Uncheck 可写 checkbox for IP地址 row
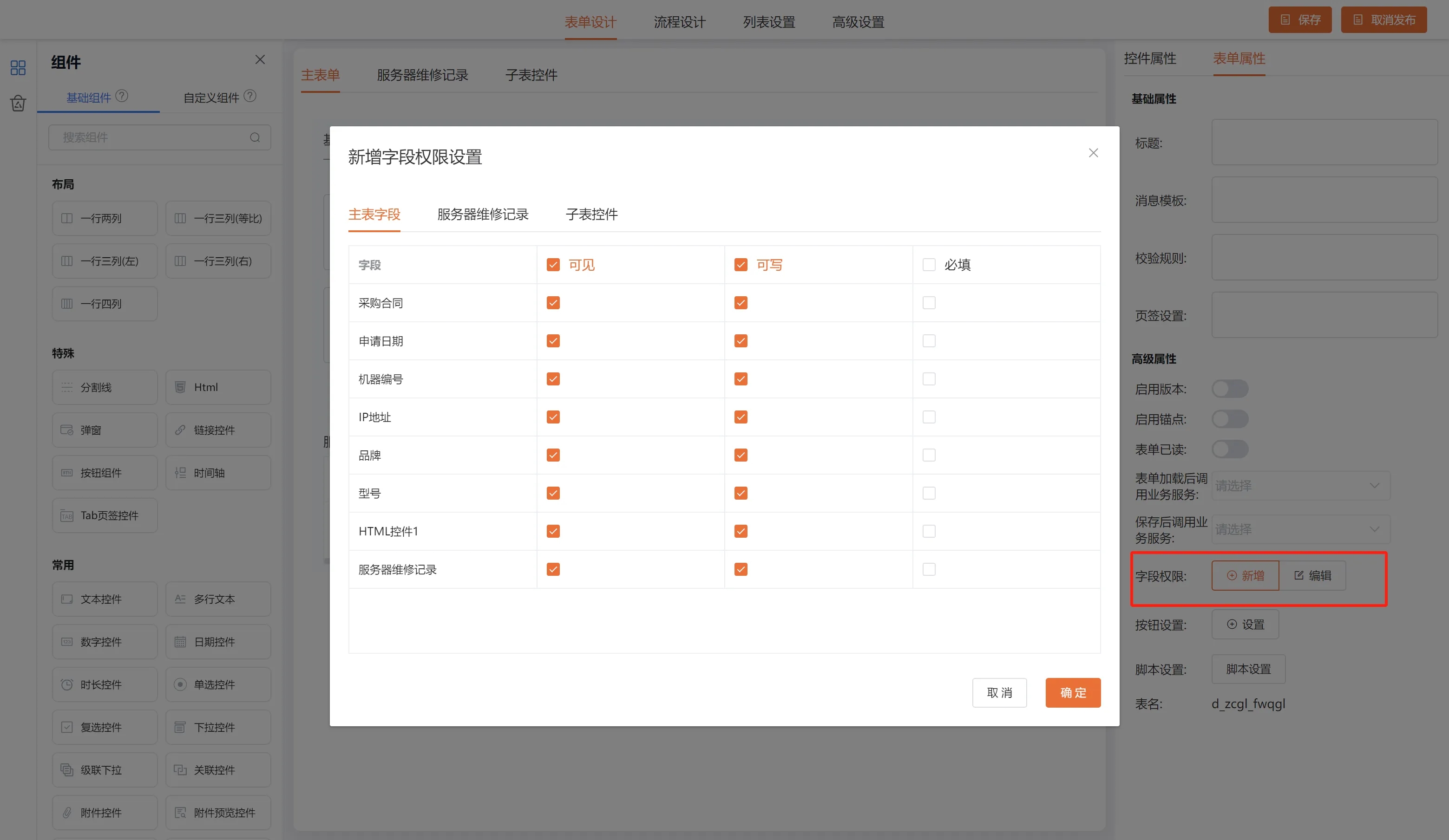The height and width of the screenshot is (840, 1449). click(x=741, y=417)
